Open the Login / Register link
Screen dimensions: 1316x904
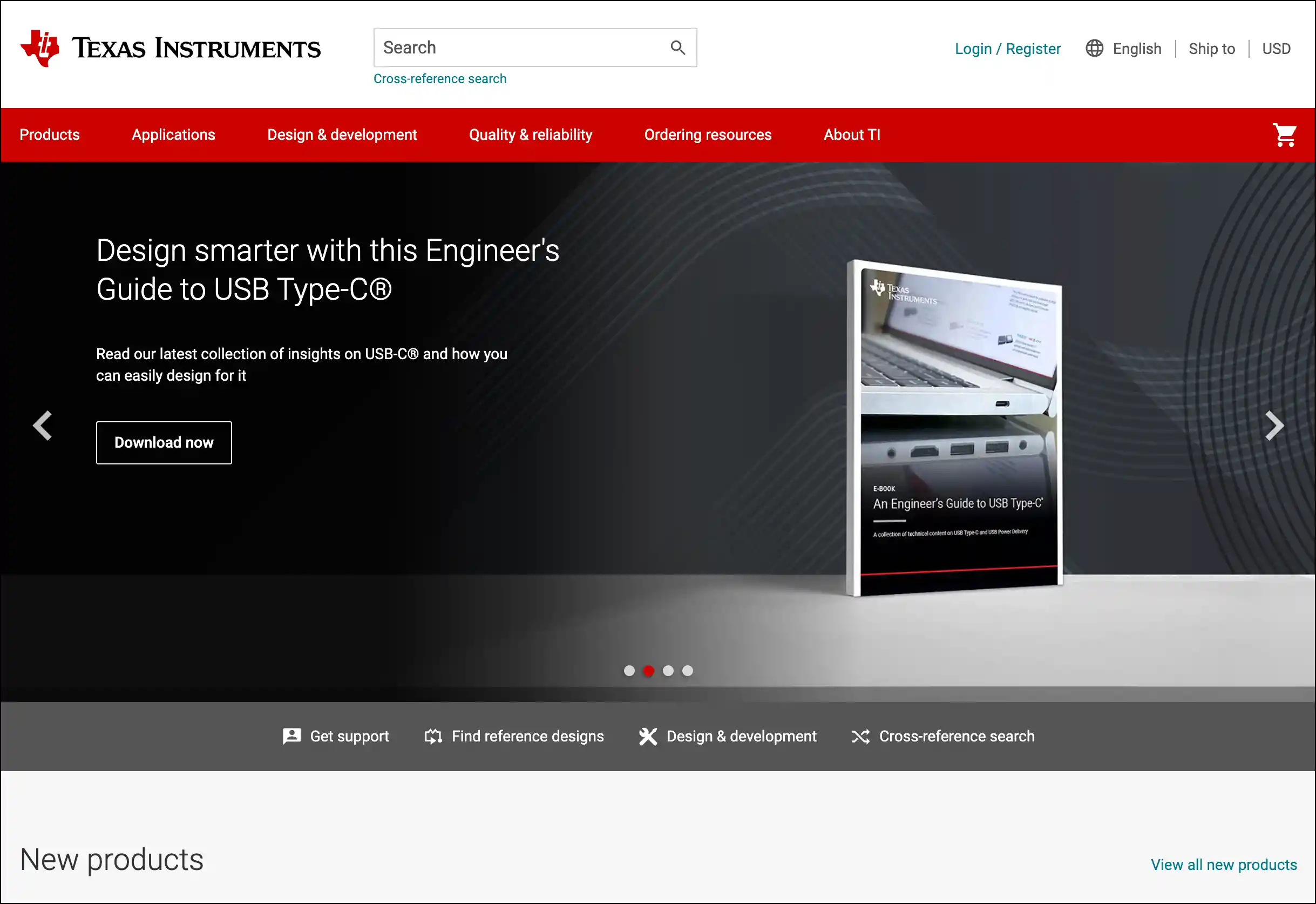coord(1007,49)
